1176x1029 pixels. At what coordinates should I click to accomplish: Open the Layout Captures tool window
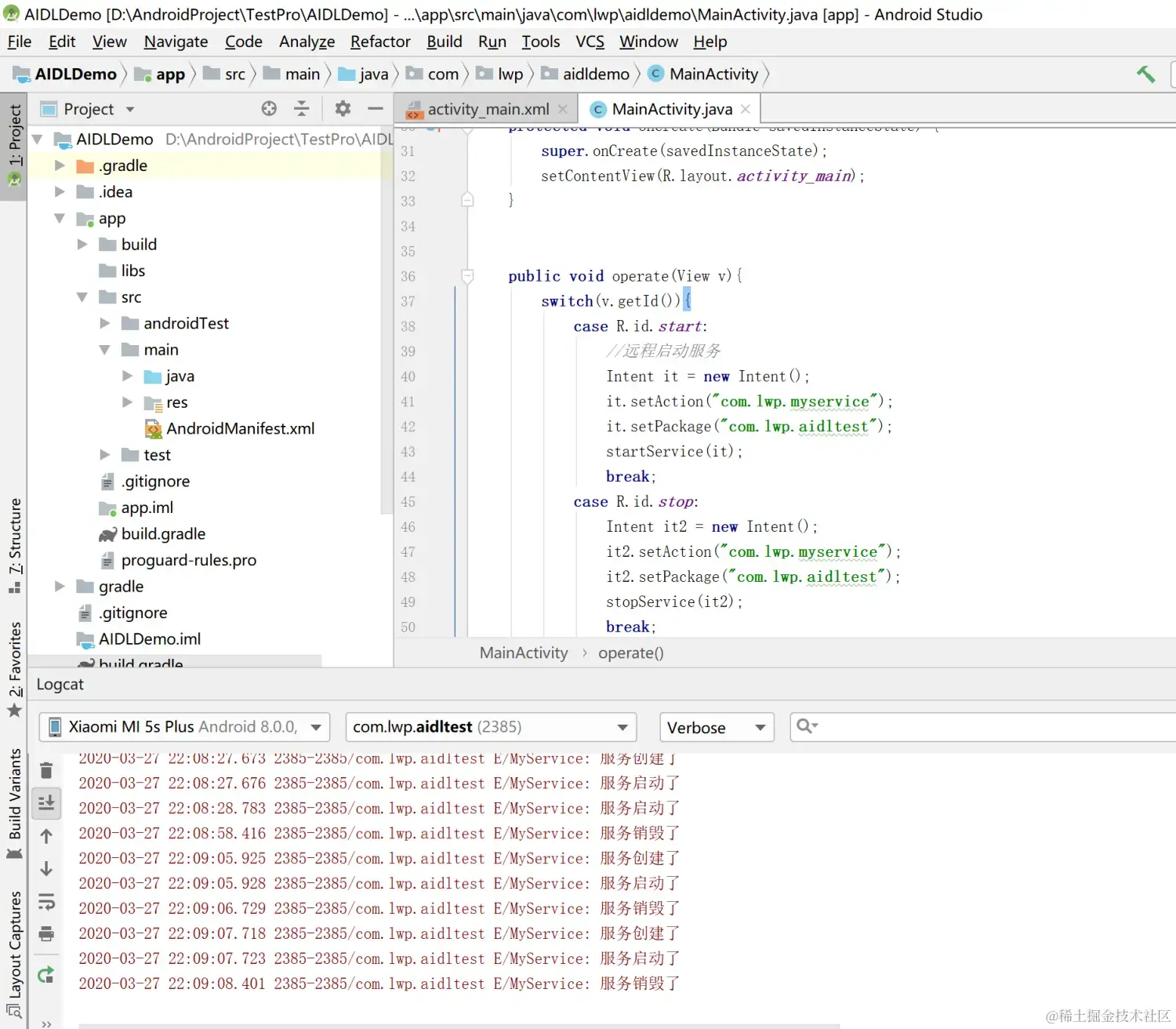(x=14, y=954)
